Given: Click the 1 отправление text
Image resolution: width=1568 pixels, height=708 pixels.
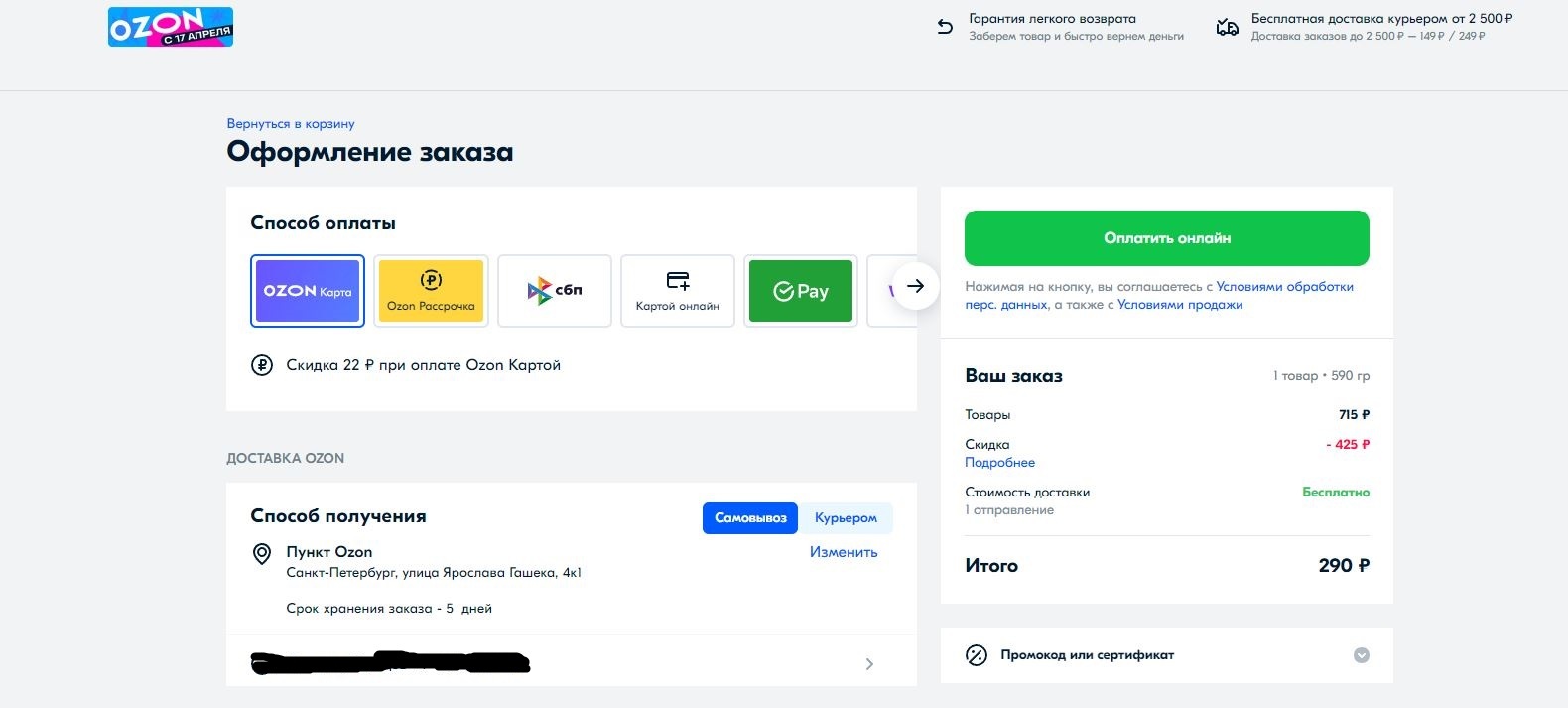Looking at the screenshot, I should [1009, 510].
